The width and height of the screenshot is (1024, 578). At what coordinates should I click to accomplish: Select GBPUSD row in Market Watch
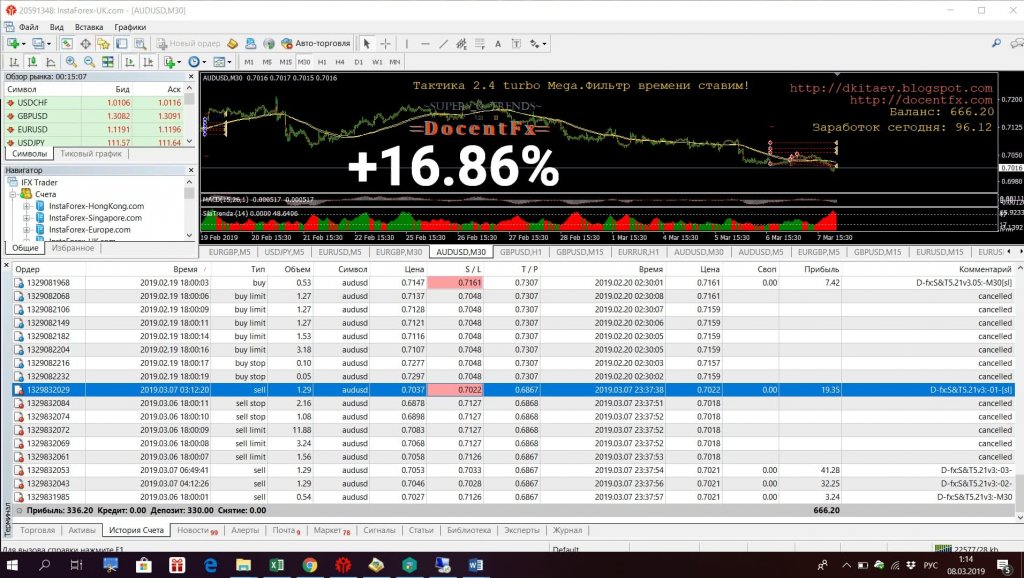95,116
